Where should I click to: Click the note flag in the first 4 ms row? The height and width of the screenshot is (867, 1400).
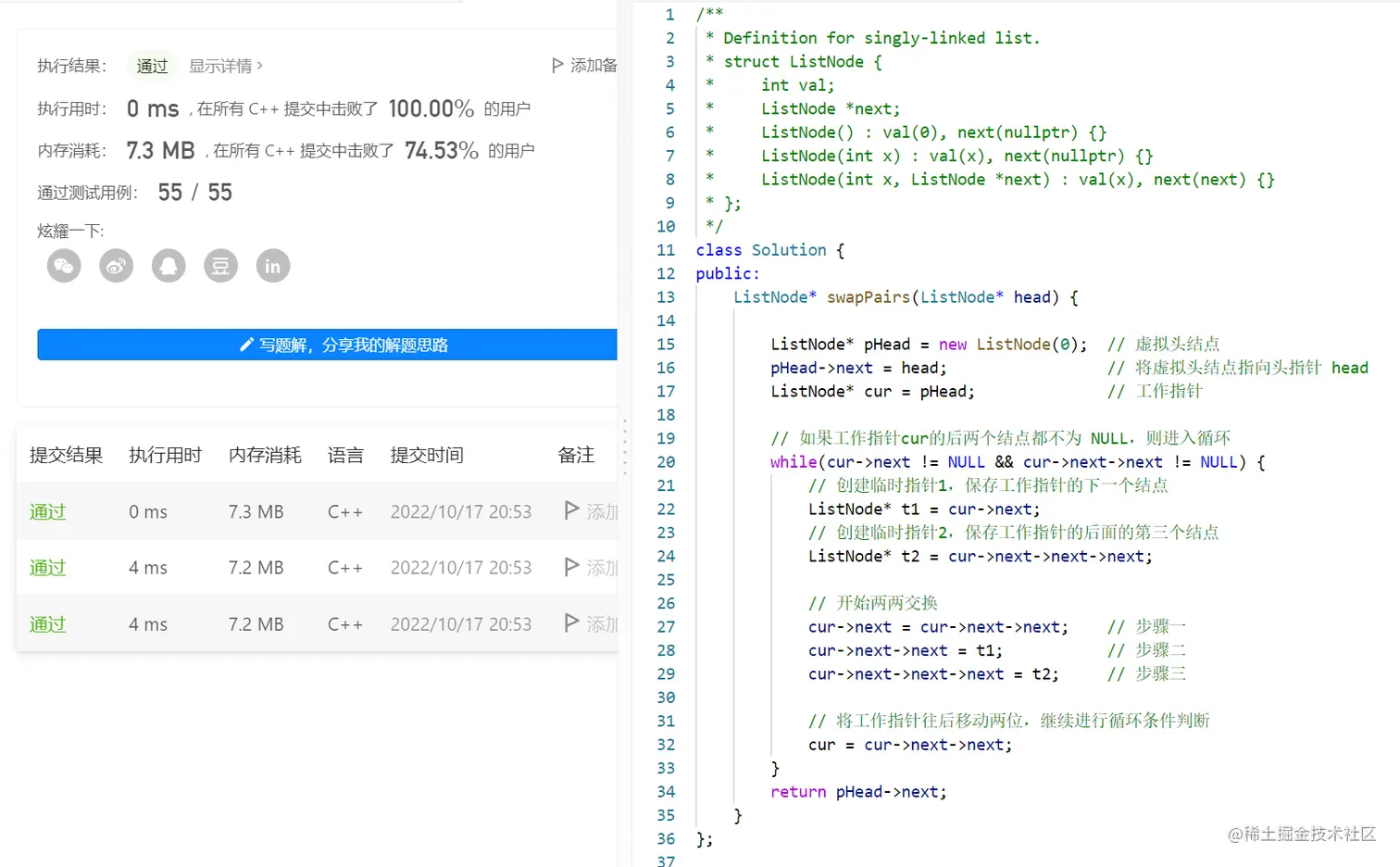click(x=571, y=567)
